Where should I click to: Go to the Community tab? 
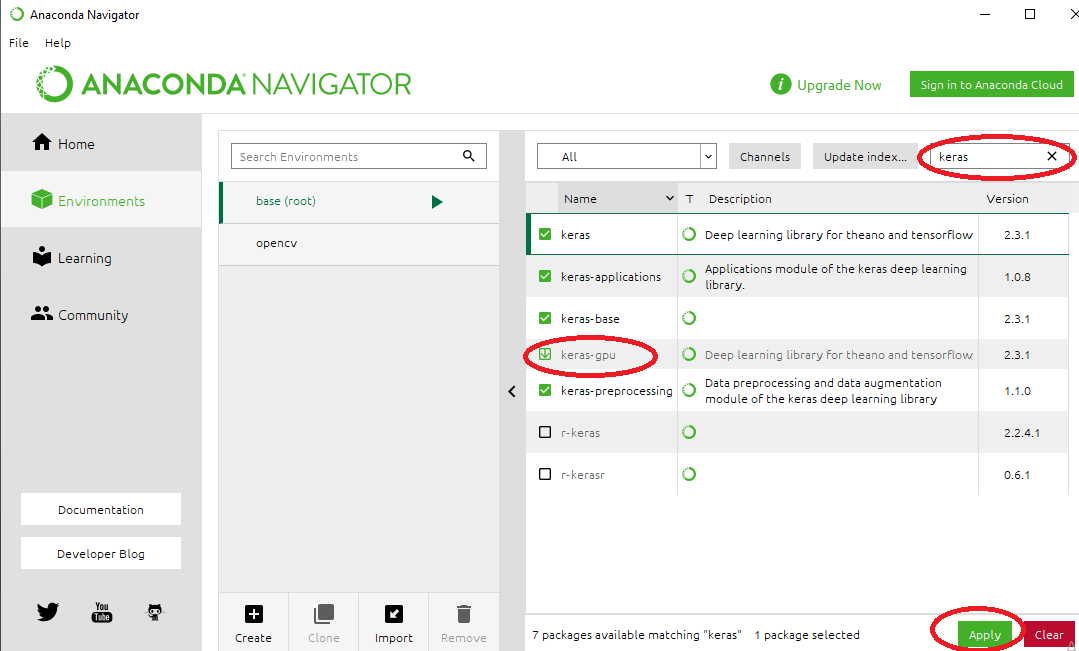(x=101, y=314)
